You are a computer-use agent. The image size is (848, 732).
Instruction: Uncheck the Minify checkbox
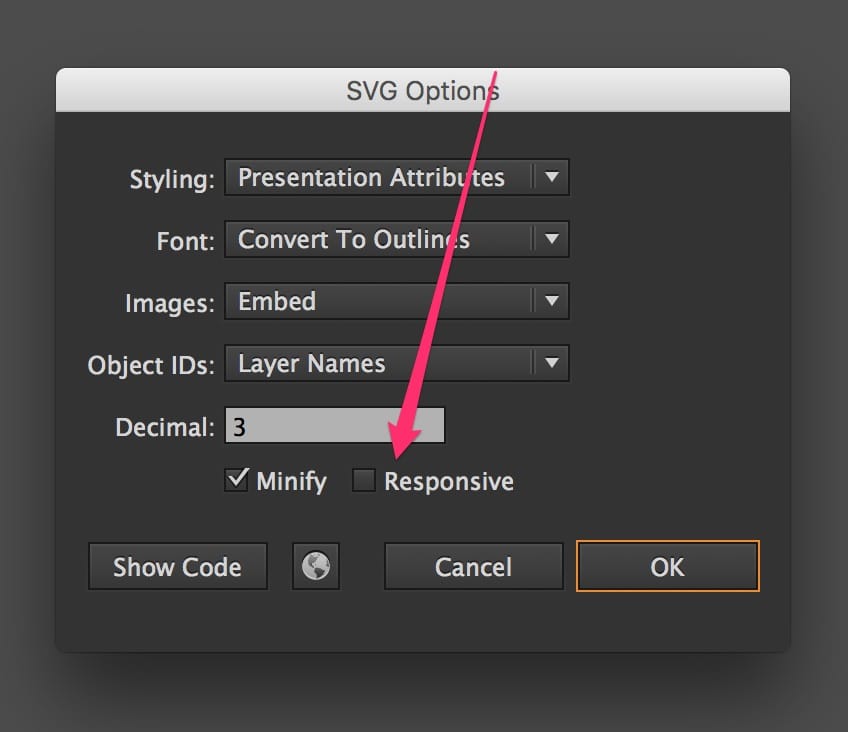237,481
